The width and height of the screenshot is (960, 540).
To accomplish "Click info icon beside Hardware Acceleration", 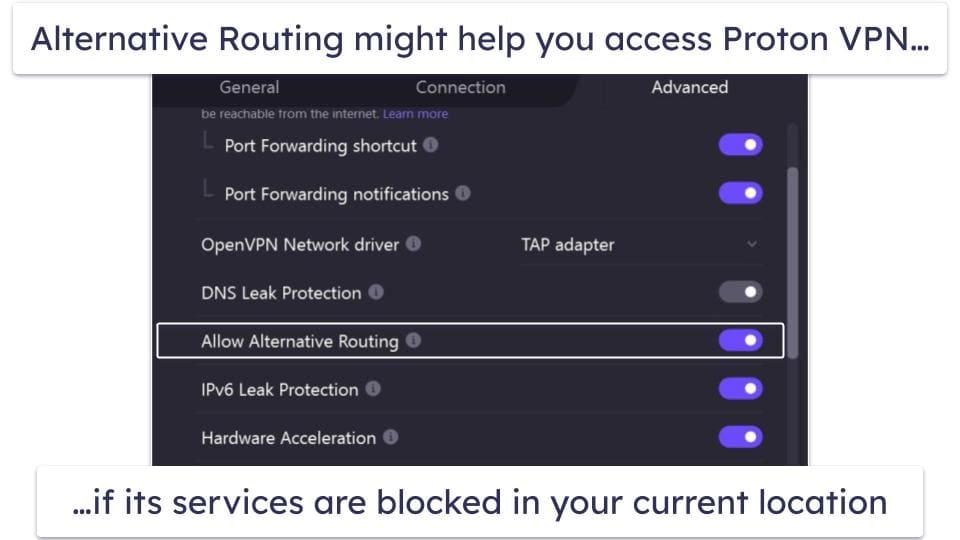I will pyautogui.click(x=390, y=437).
